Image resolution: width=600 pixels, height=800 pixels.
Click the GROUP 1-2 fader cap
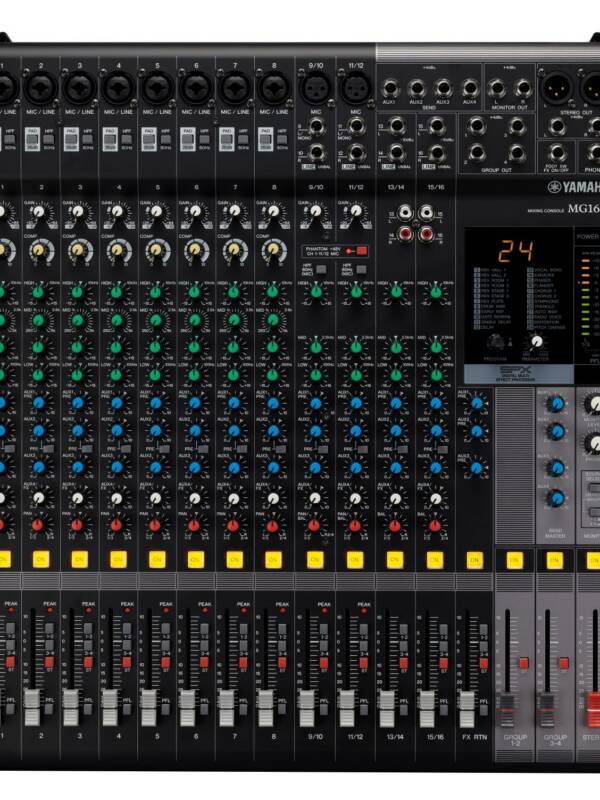coord(507,710)
